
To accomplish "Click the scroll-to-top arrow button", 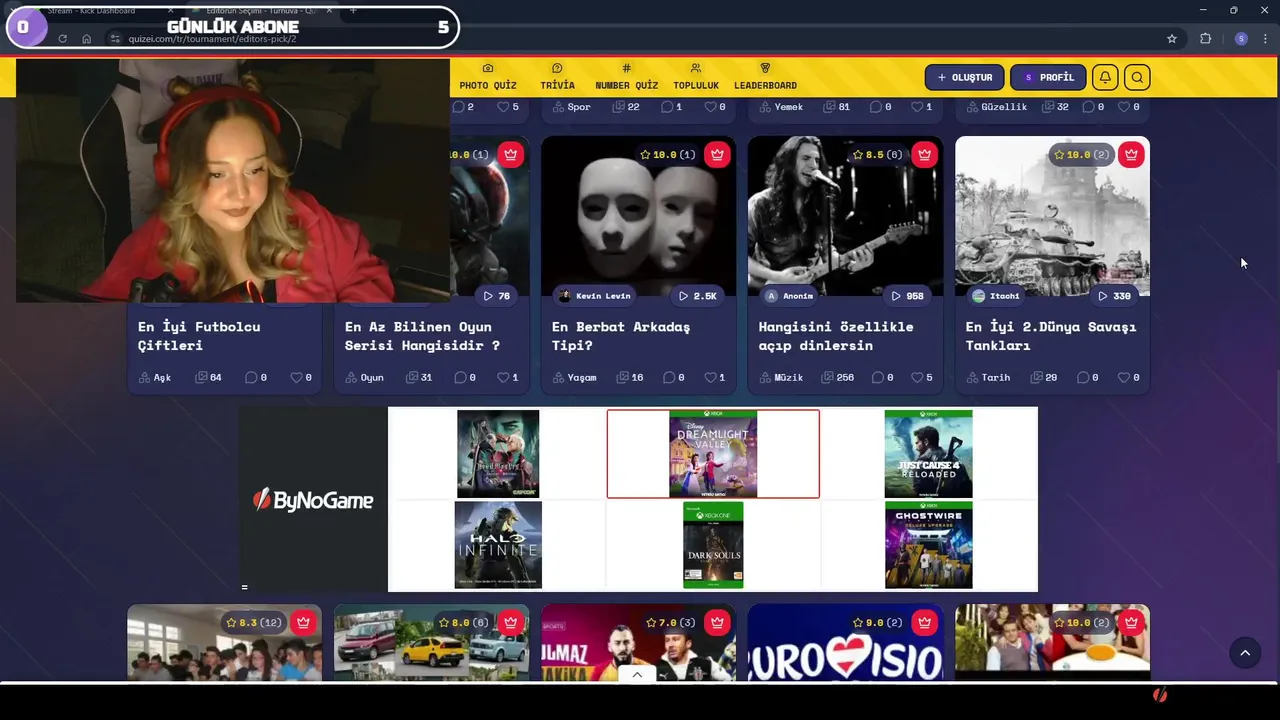I will 1245,653.
